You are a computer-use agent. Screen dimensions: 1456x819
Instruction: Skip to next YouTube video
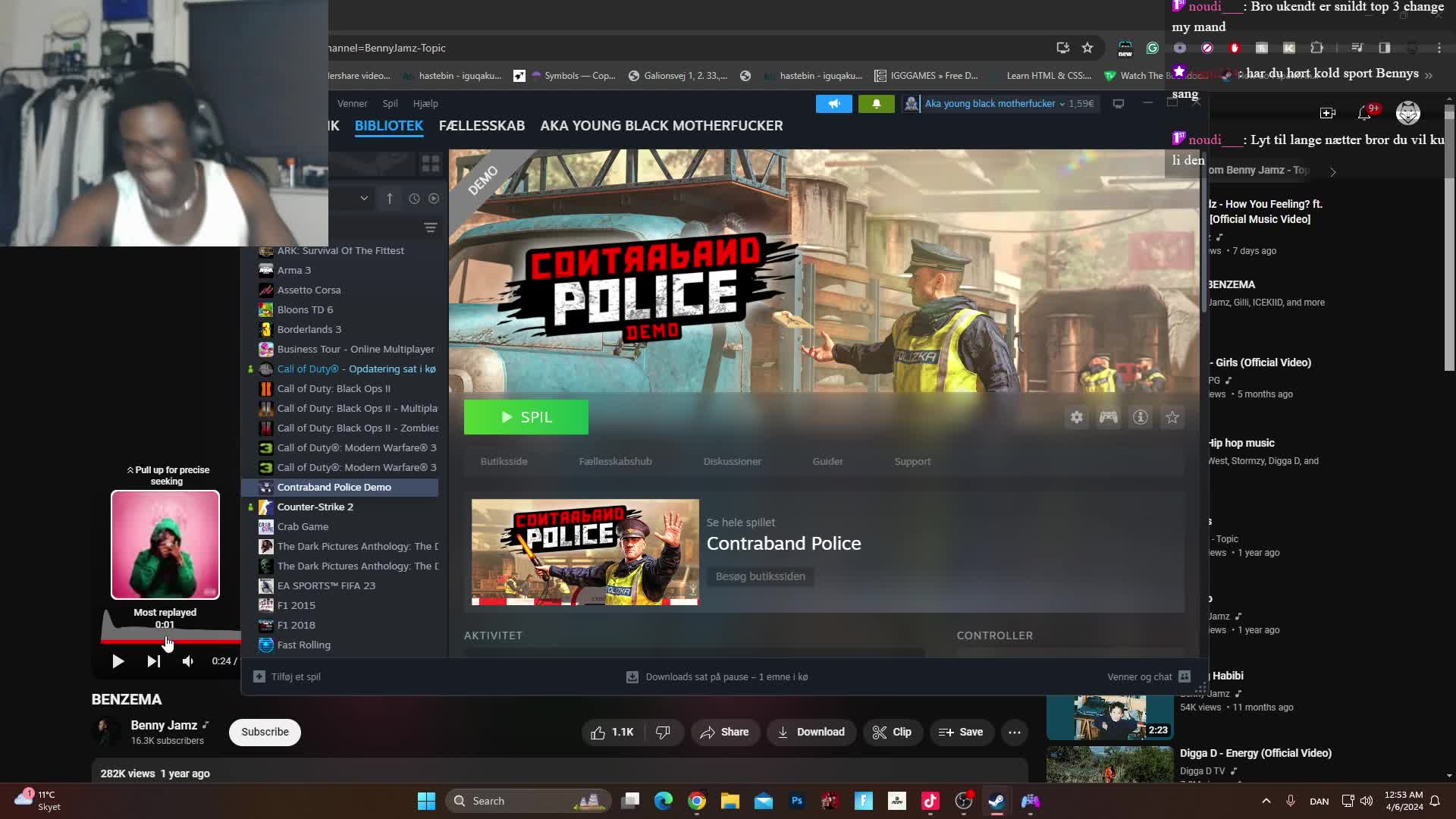click(x=153, y=661)
